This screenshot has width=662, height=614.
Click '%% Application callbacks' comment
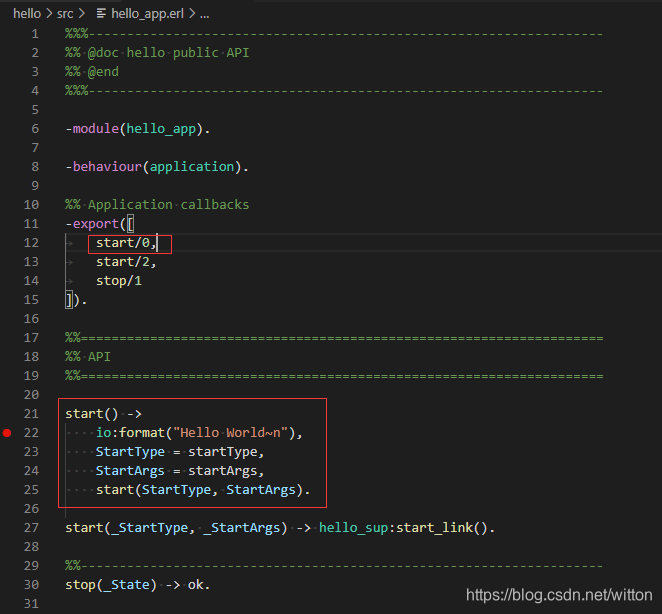coord(157,205)
